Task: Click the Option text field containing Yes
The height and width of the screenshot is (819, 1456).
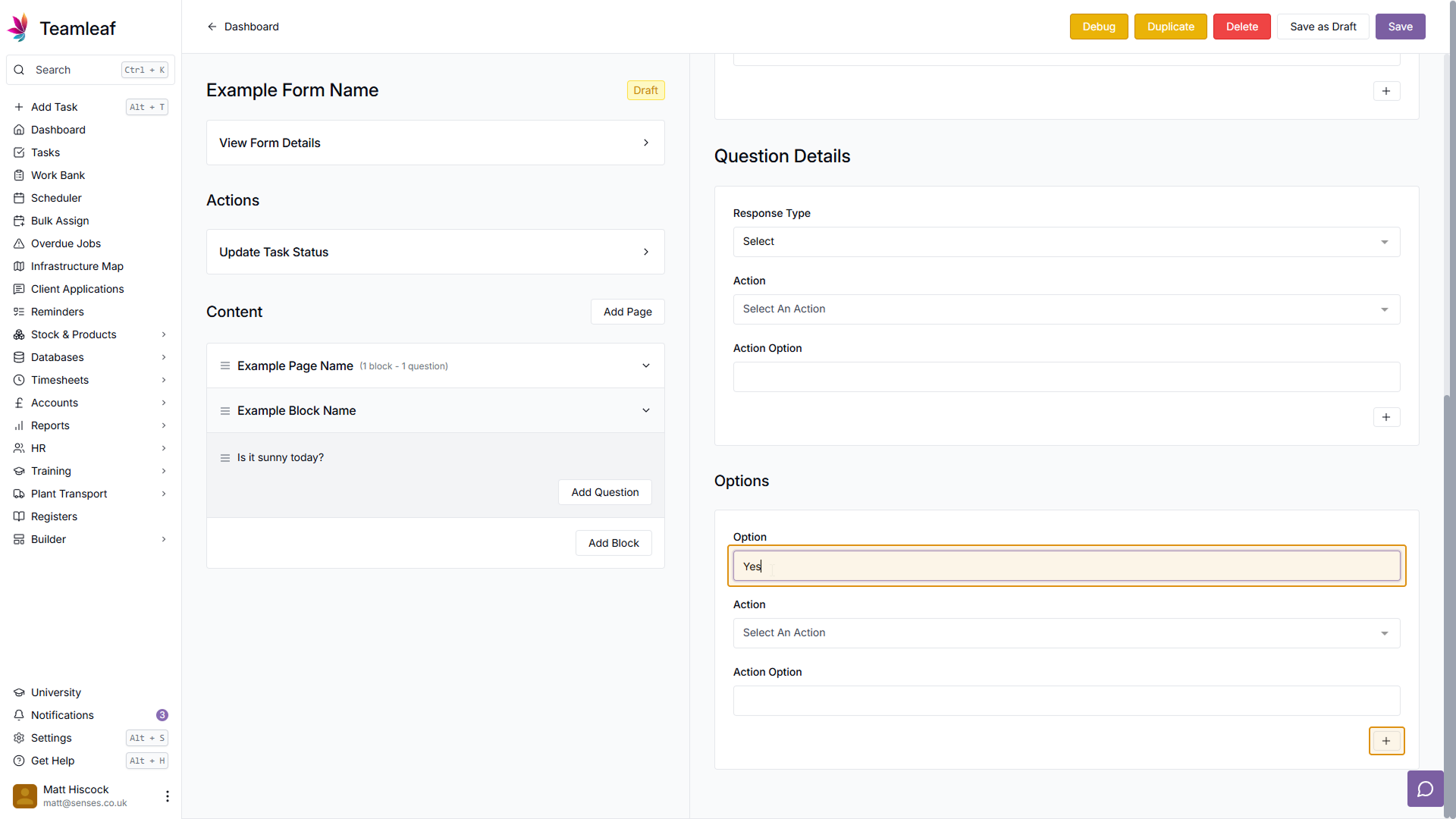Action: 1065,566
